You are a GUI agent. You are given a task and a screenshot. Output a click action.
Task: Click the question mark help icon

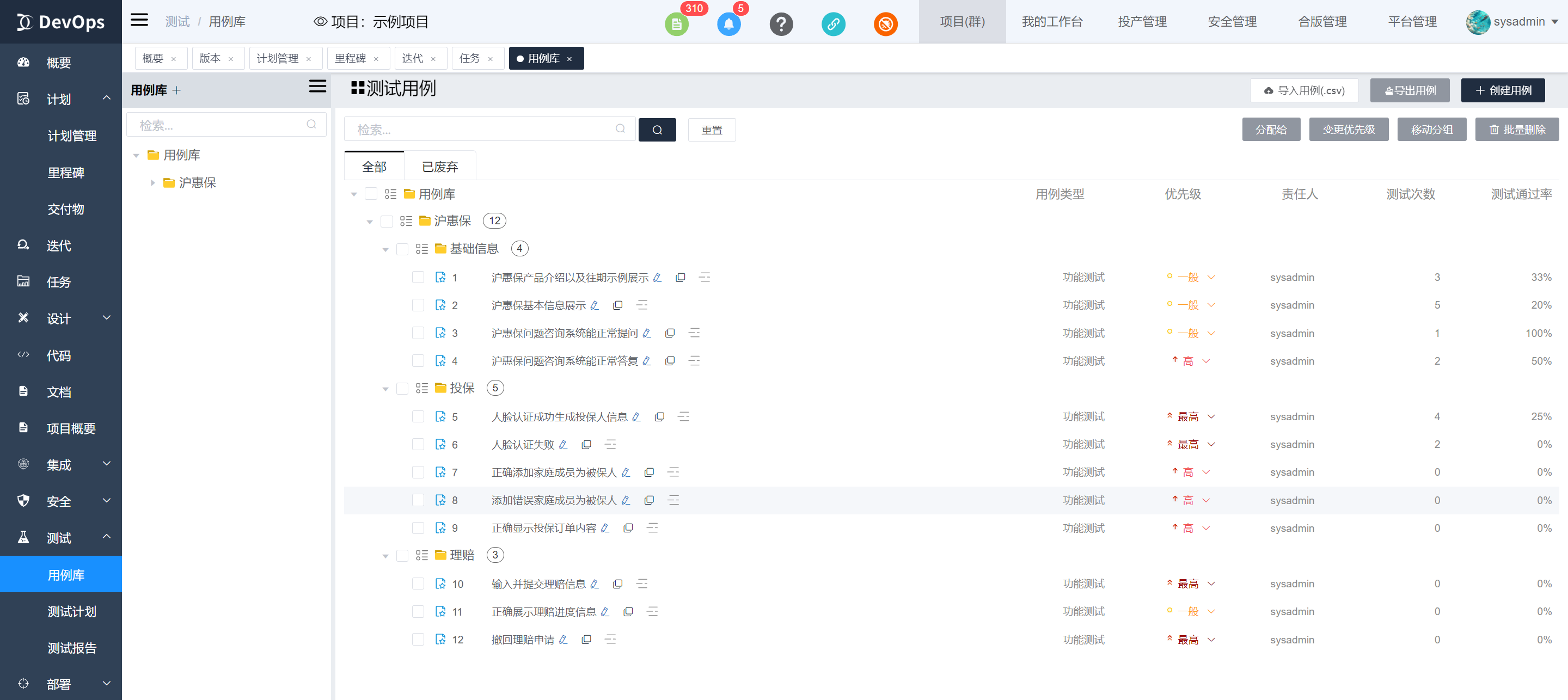[781, 24]
